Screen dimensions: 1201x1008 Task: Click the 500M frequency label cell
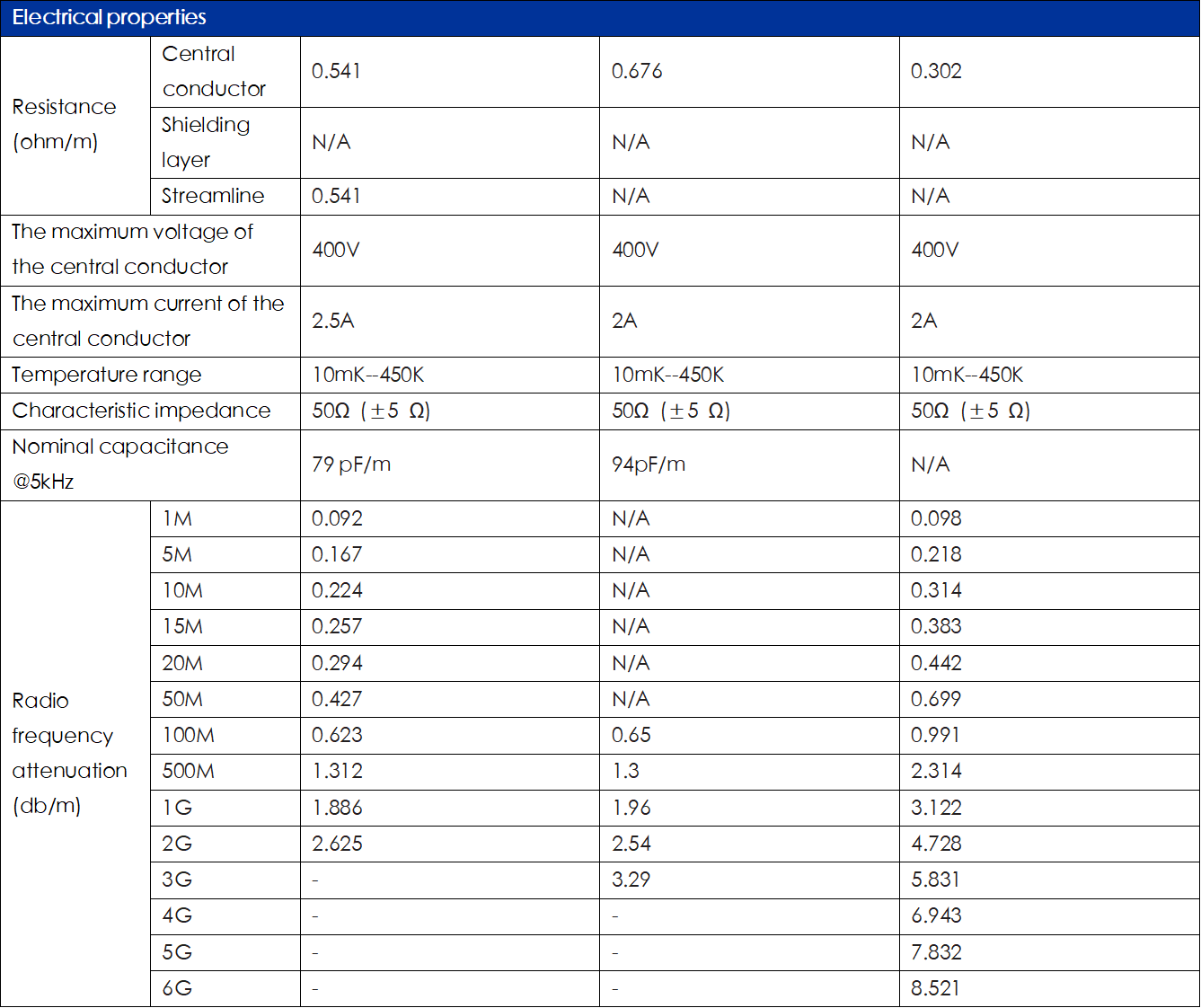point(188,771)
